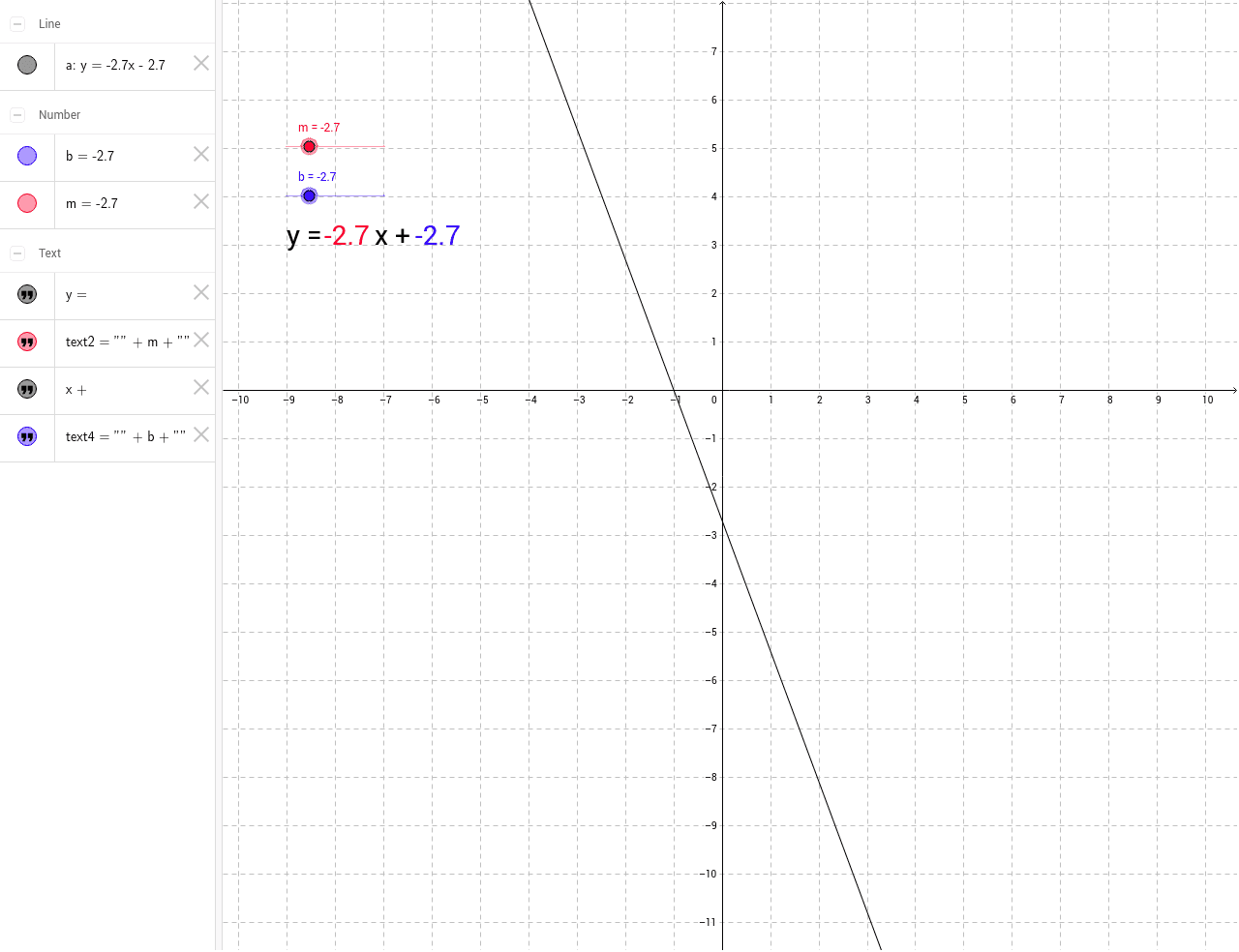The image size is (1239, 952).
Task: Toggle visibility of line a
Action: tap(27, 65)
